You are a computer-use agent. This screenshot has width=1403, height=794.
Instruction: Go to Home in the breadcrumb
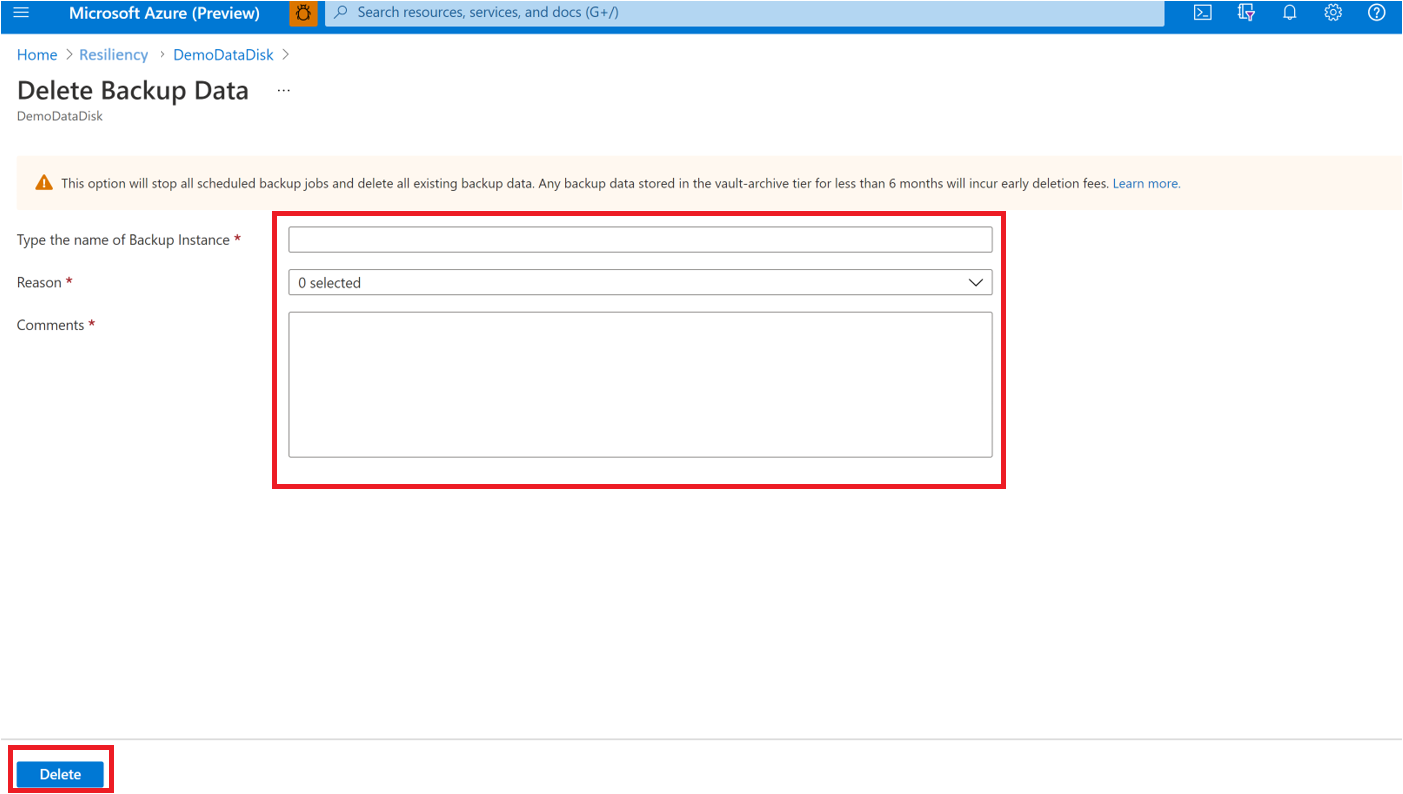point(37,55)
